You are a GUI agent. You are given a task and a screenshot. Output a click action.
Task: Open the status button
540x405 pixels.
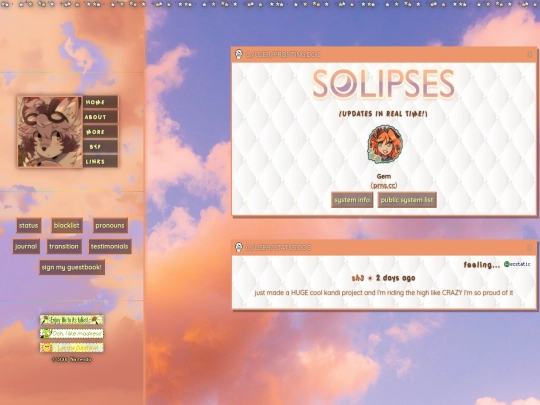[x=29, y=226]
